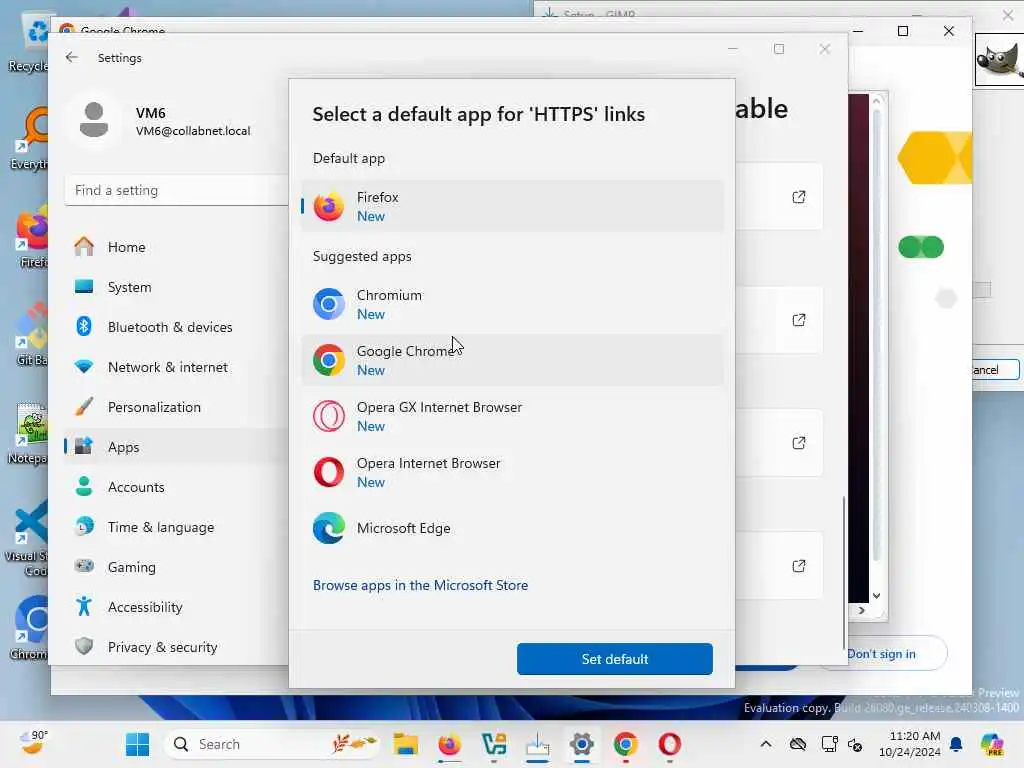
Task: Switch to Google Chrome in the taskbar
Action: pos(625,744)
